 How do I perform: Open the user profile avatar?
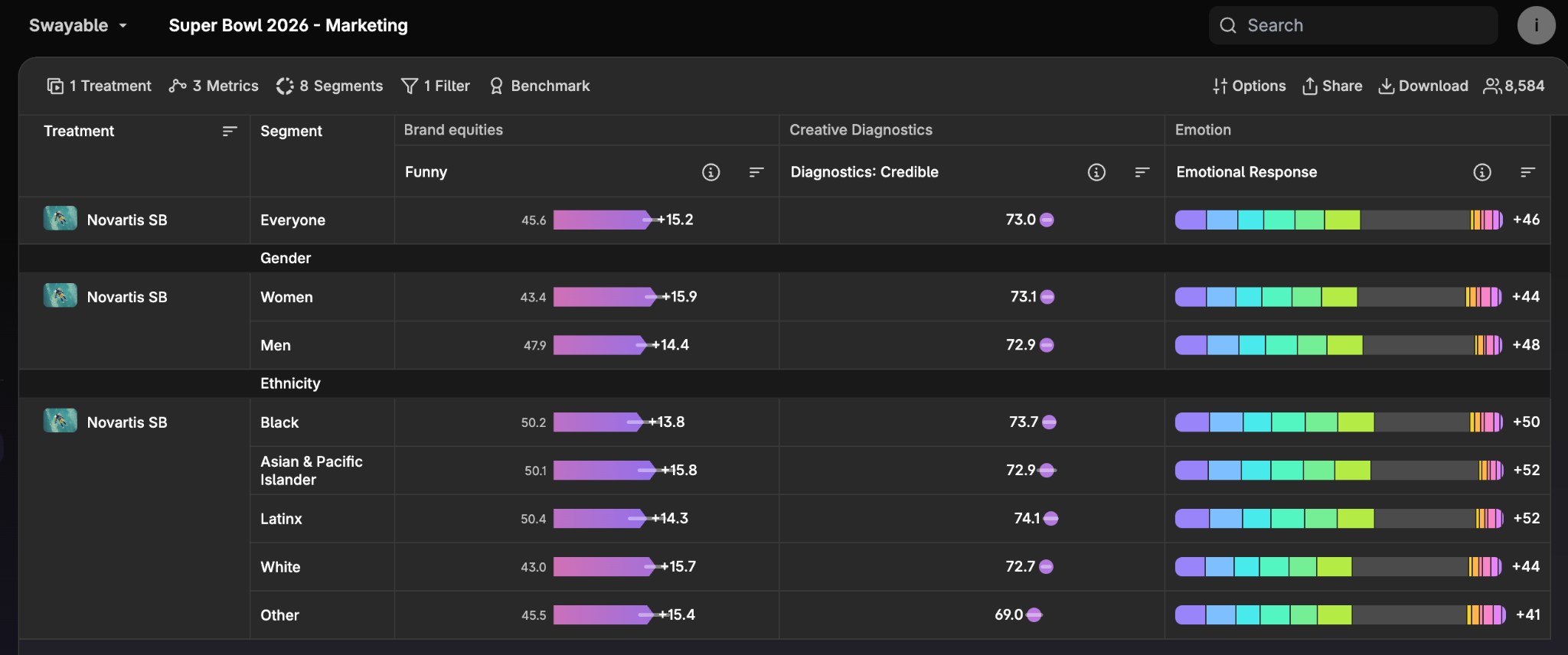(1536, 25)
